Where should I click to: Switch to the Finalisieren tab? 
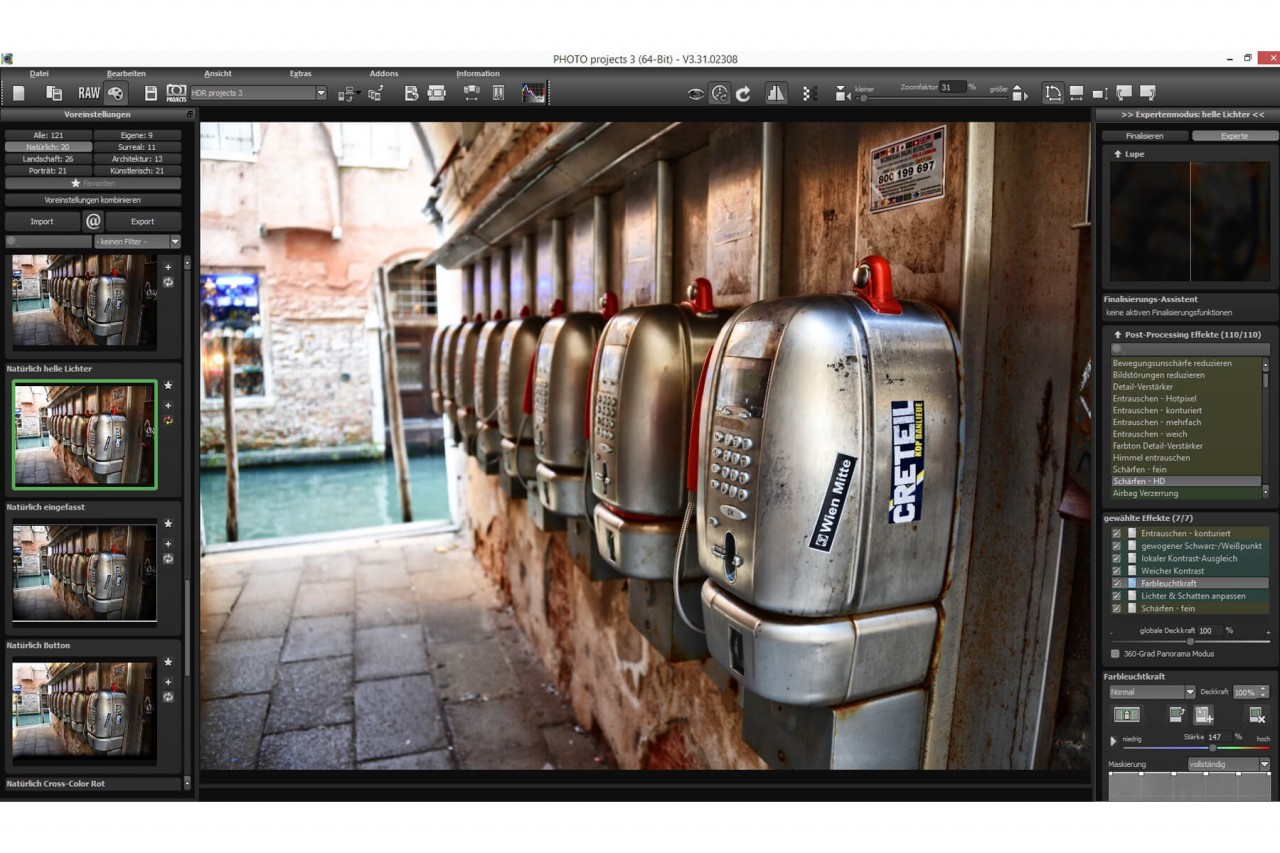1144,136
